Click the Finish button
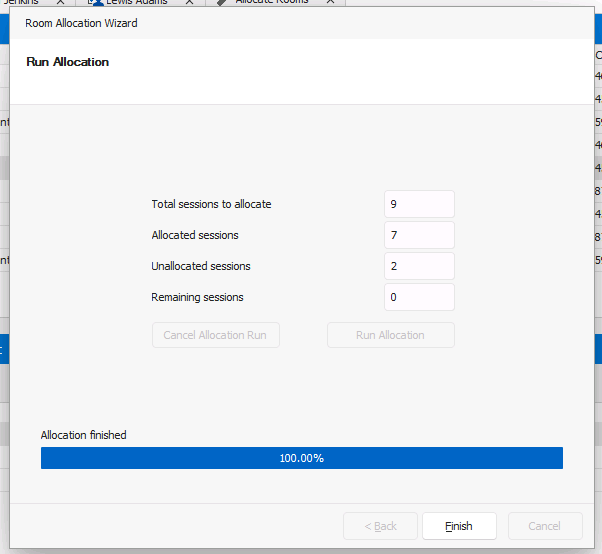 [458, 526]
